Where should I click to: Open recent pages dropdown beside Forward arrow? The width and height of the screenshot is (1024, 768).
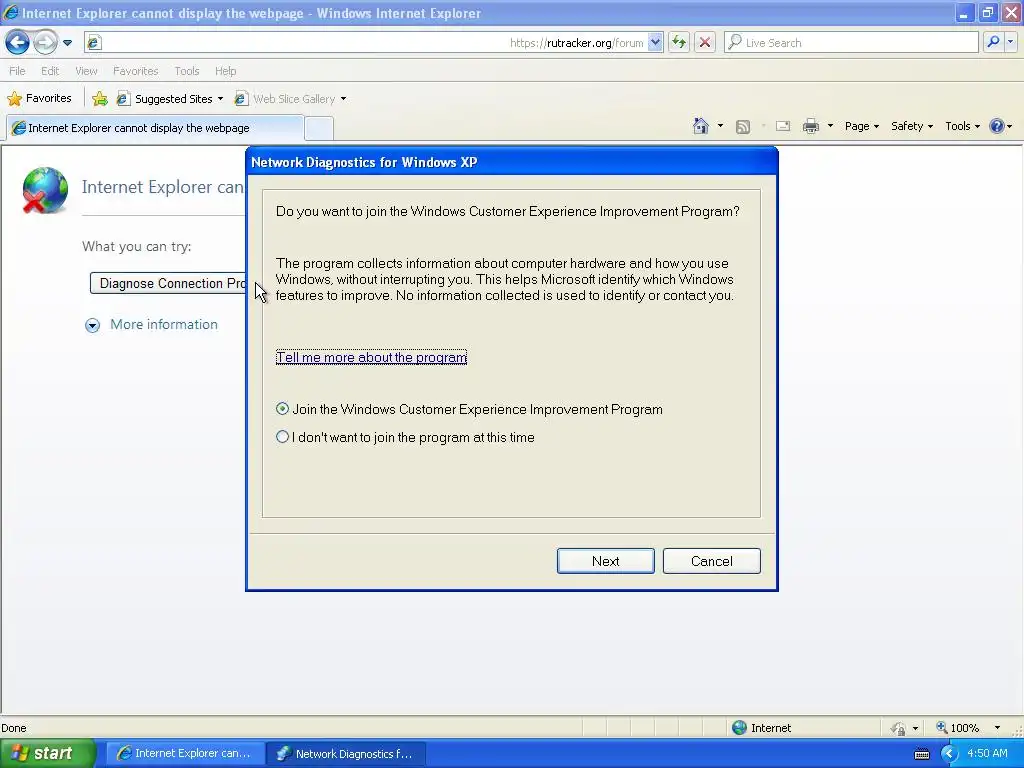click(67, 43)
